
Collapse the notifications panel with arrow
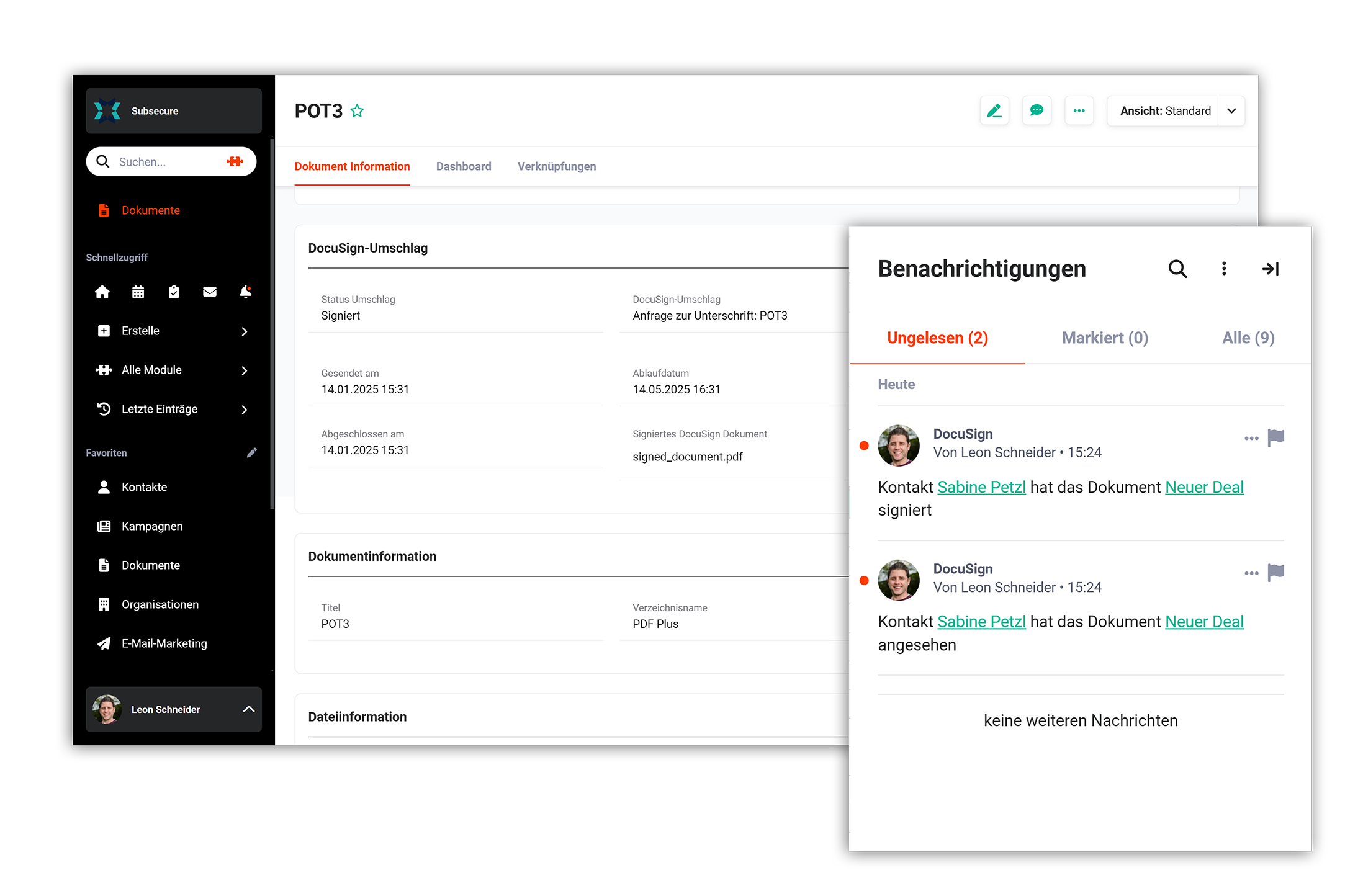click(x=1270, y=269)
